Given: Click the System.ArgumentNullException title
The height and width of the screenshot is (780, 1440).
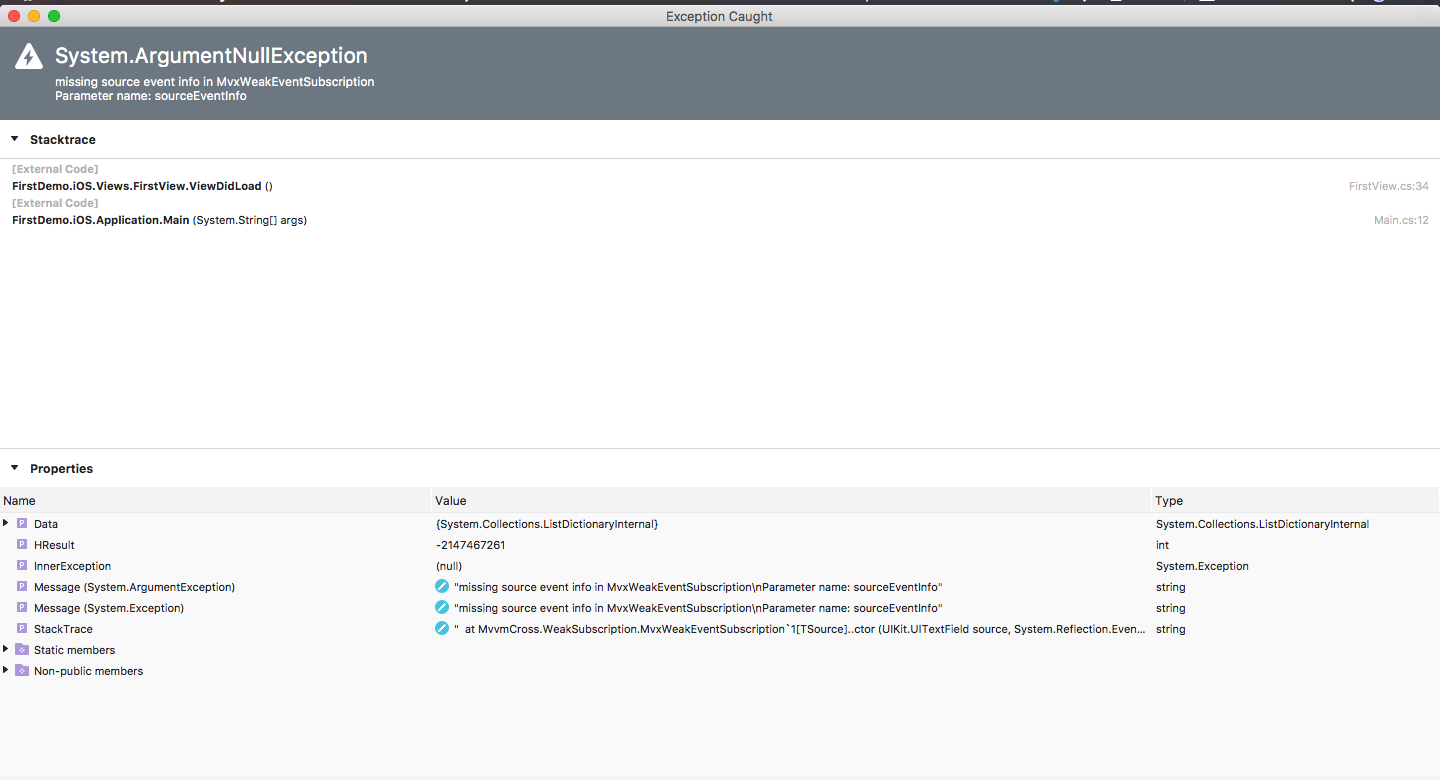Looking at the screenshot, I should 211,56.
